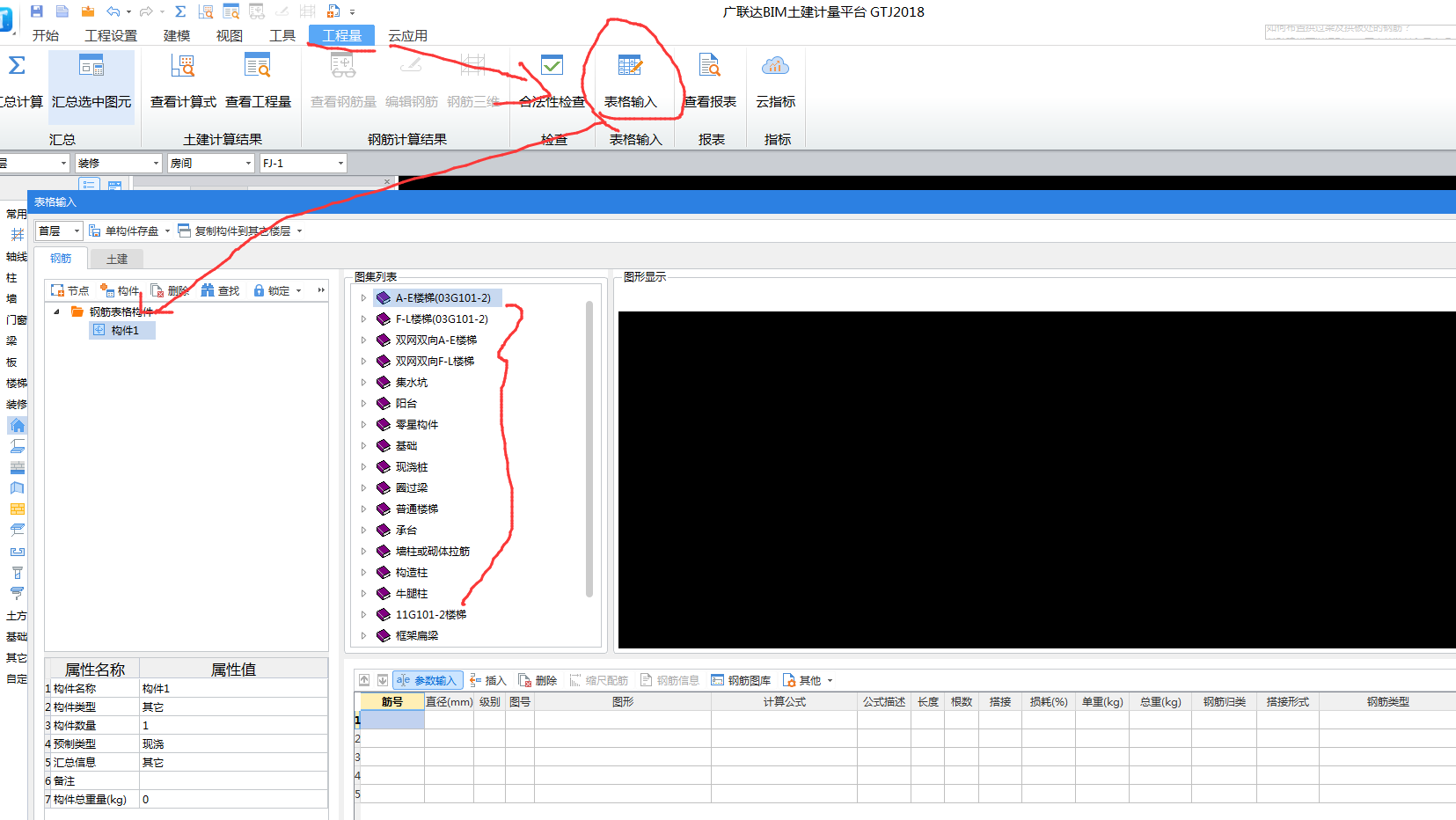Image resolution: width=1456 pixels, height=820 pixels.
Task: Click the first 筋号 cell in row 1
Action: [x=392, y=720]
